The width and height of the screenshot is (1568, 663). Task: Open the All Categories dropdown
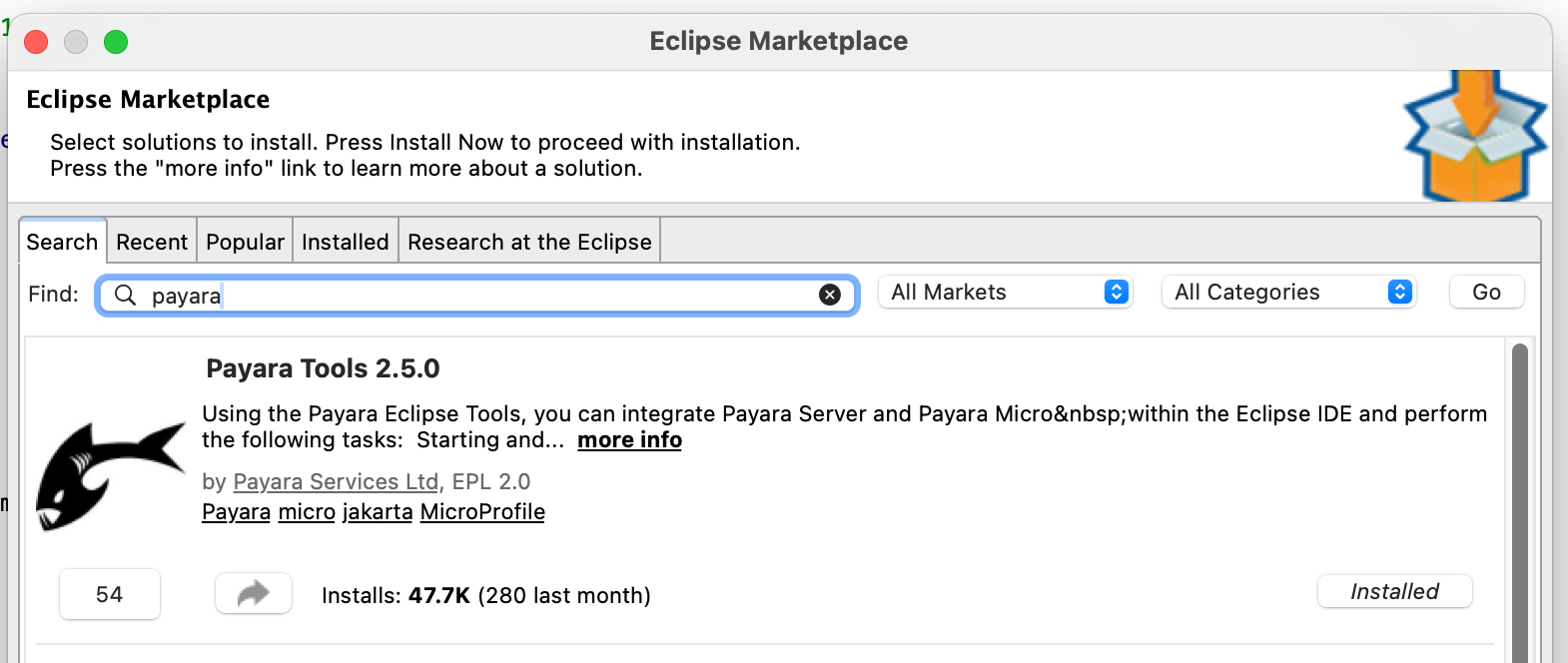(1289, 292)
